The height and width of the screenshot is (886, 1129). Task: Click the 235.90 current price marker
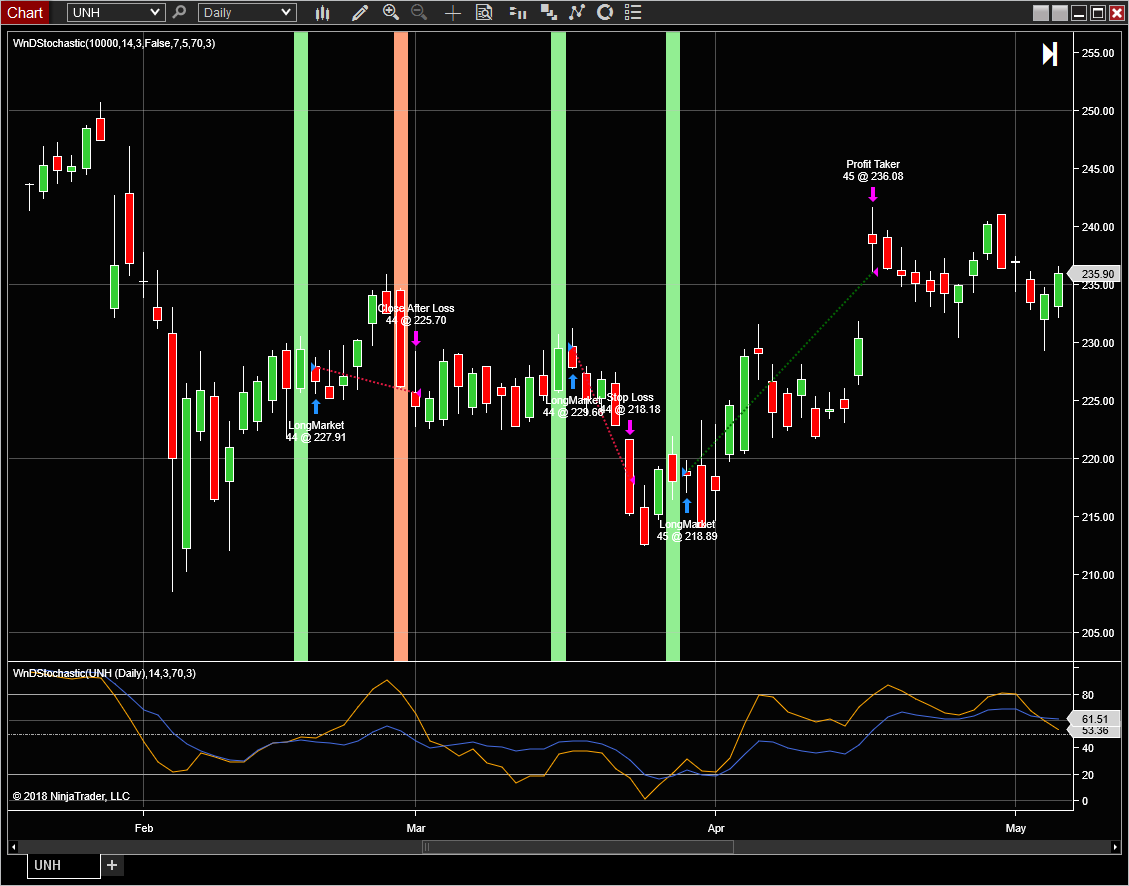tap(1094, 274)
